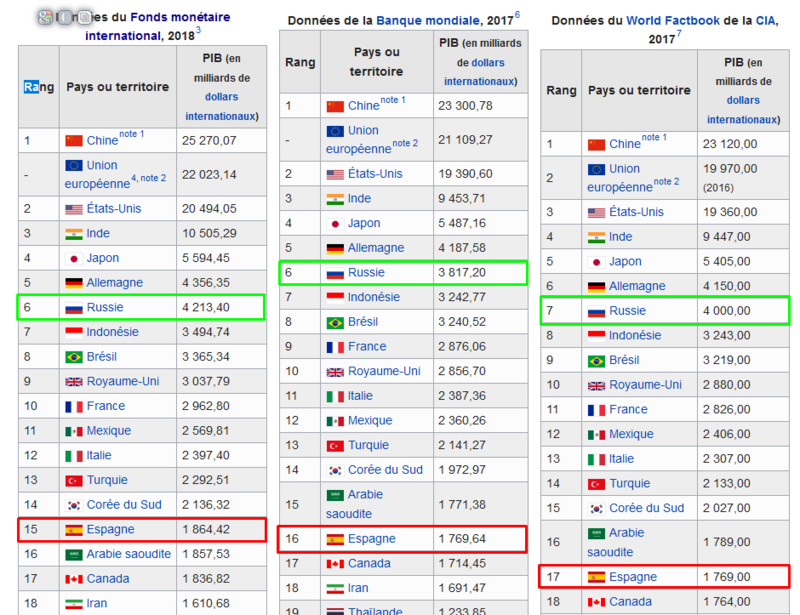The height and width of the screenshot is (615, 800).
Task: Click the copy popup icon
Action: tap(84, 17)
